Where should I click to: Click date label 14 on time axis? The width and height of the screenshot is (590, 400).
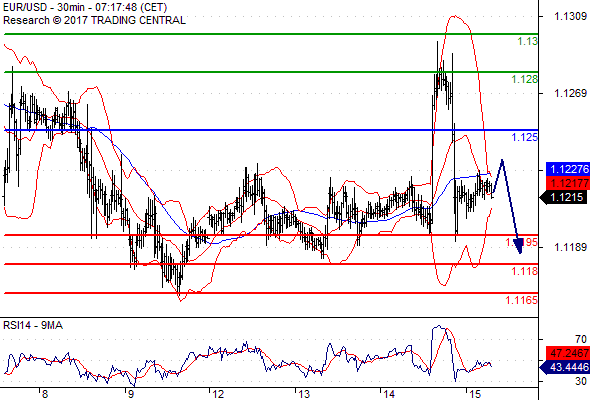[389, 394]
